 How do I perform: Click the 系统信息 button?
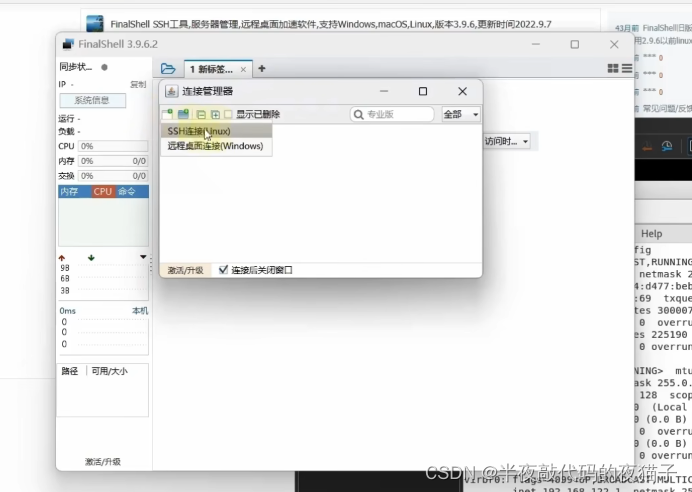pyautogui.click(x=93, y=100)
